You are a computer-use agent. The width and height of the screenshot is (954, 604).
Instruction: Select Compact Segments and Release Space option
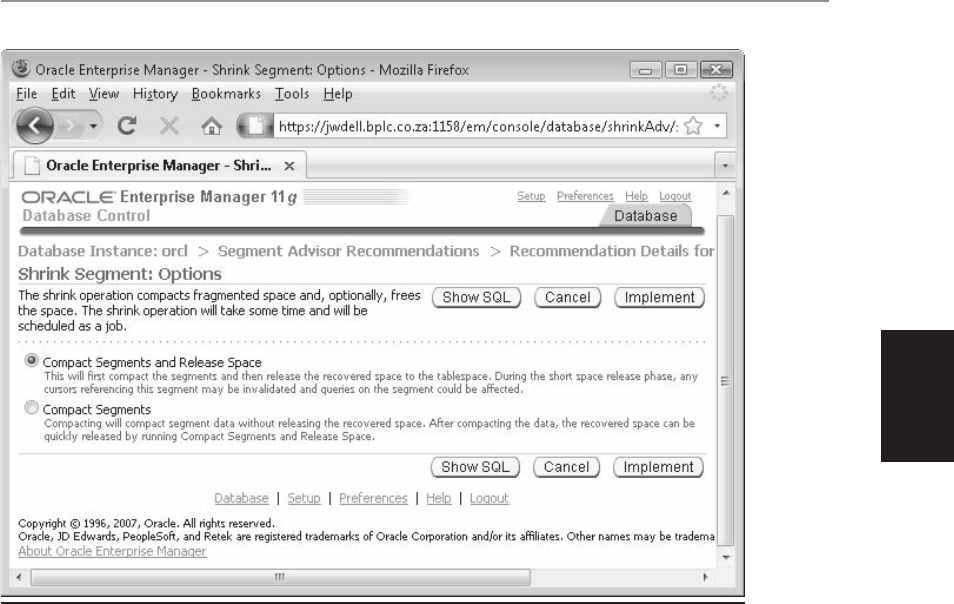(31, 360)
